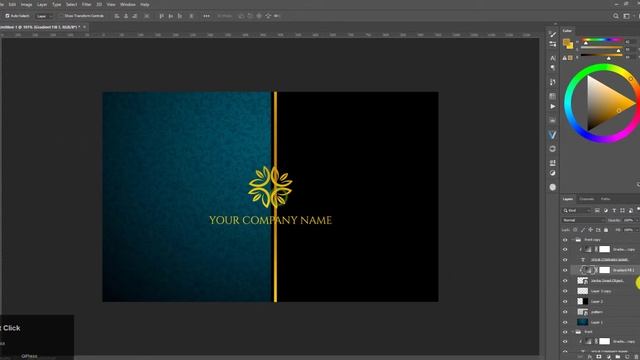Click the gold logo on the canvas
This screenshot has height=360, width=640.
(270, 186)
